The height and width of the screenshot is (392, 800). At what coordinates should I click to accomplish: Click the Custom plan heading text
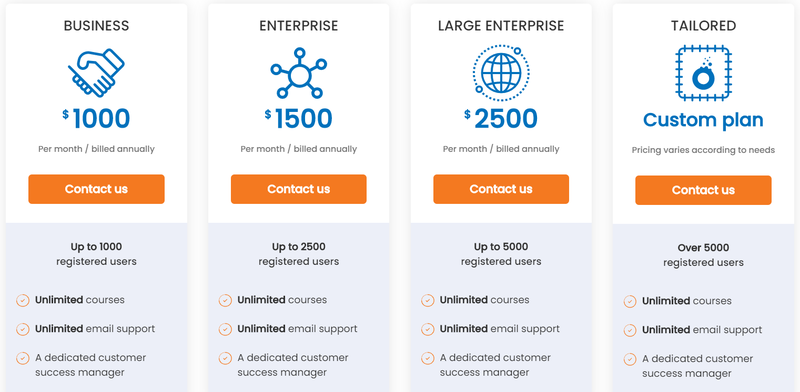(x=703, y=120)
